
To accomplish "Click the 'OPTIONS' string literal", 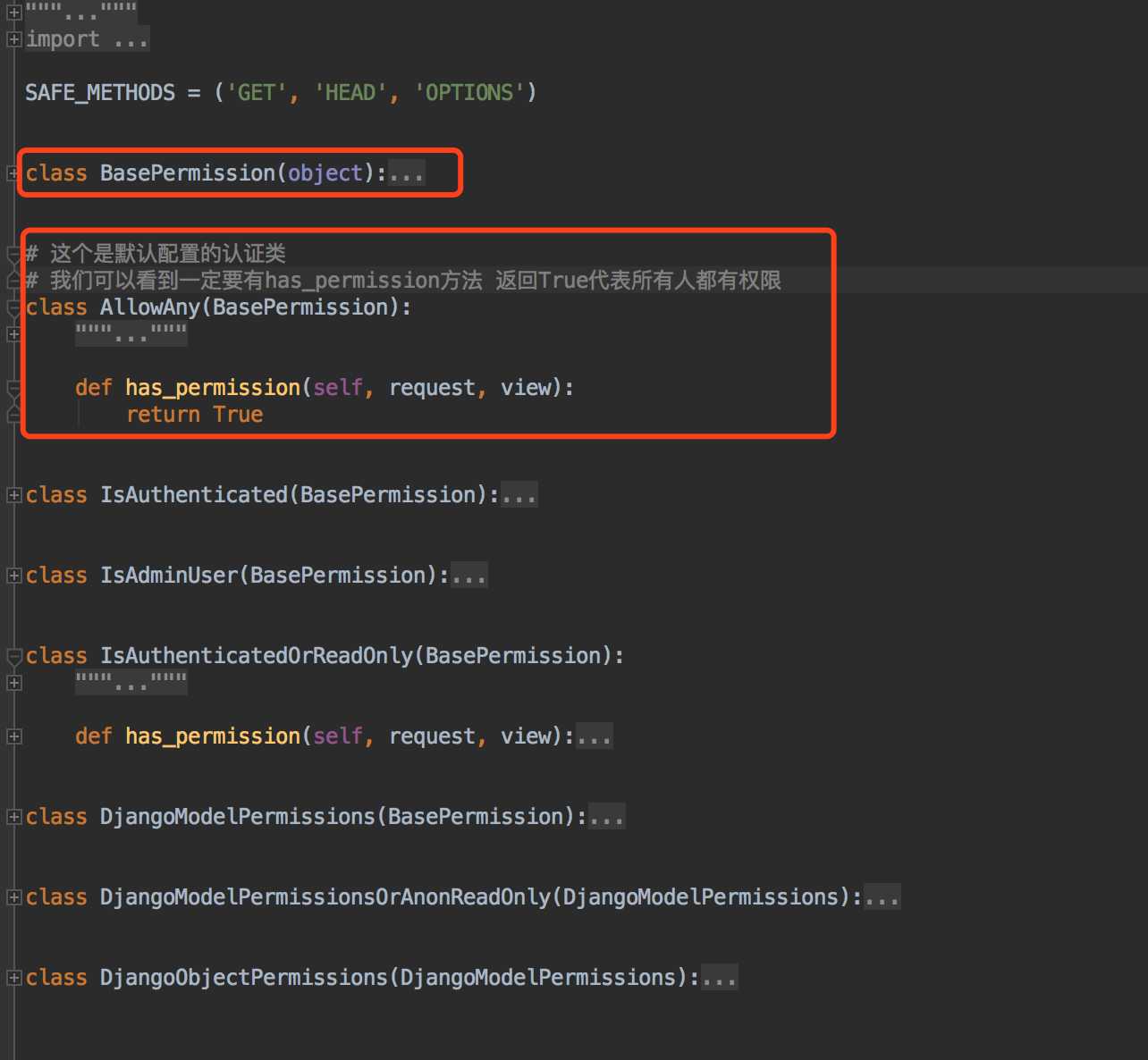I will click(x=469, y=93).
